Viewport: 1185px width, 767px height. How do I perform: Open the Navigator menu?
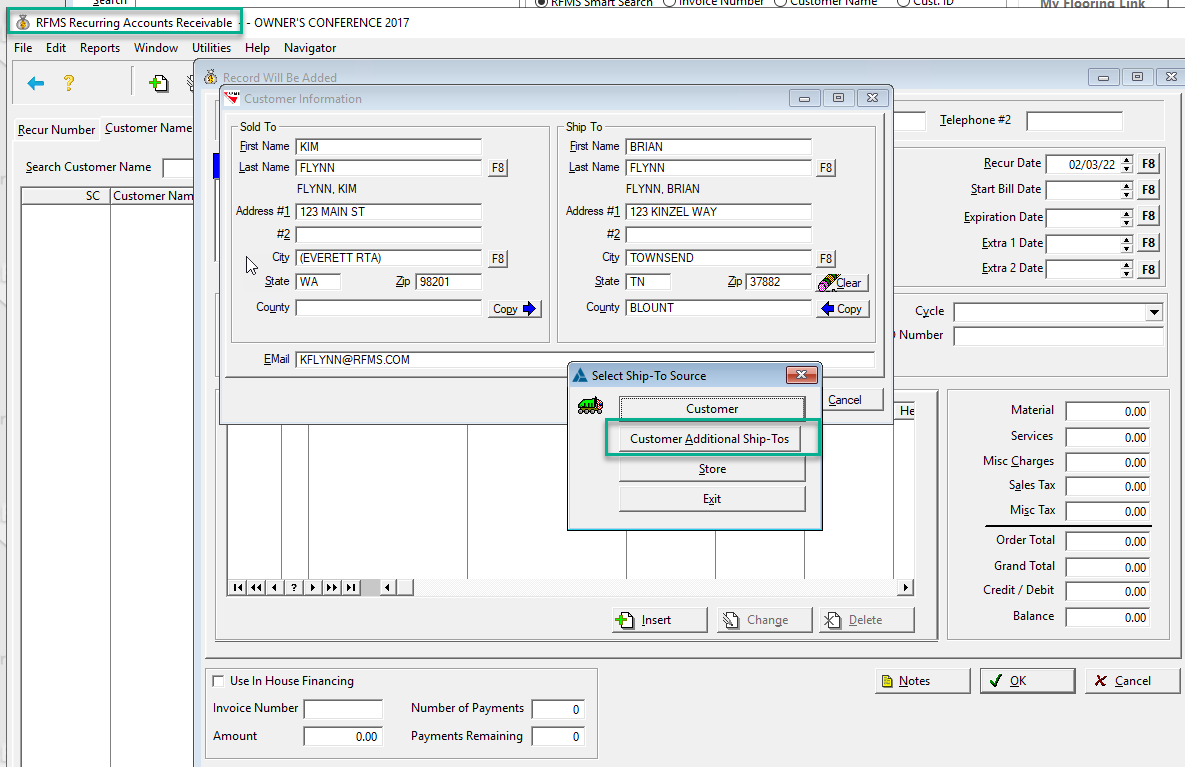310,48
